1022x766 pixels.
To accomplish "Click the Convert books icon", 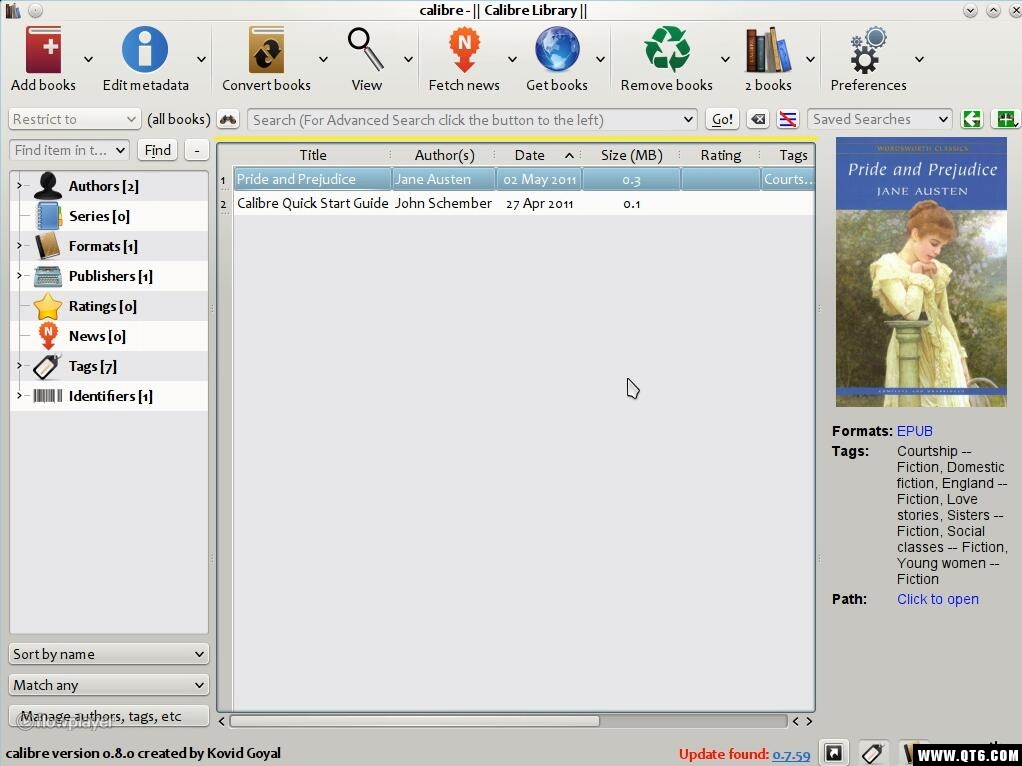I will (x=266, y=49).
